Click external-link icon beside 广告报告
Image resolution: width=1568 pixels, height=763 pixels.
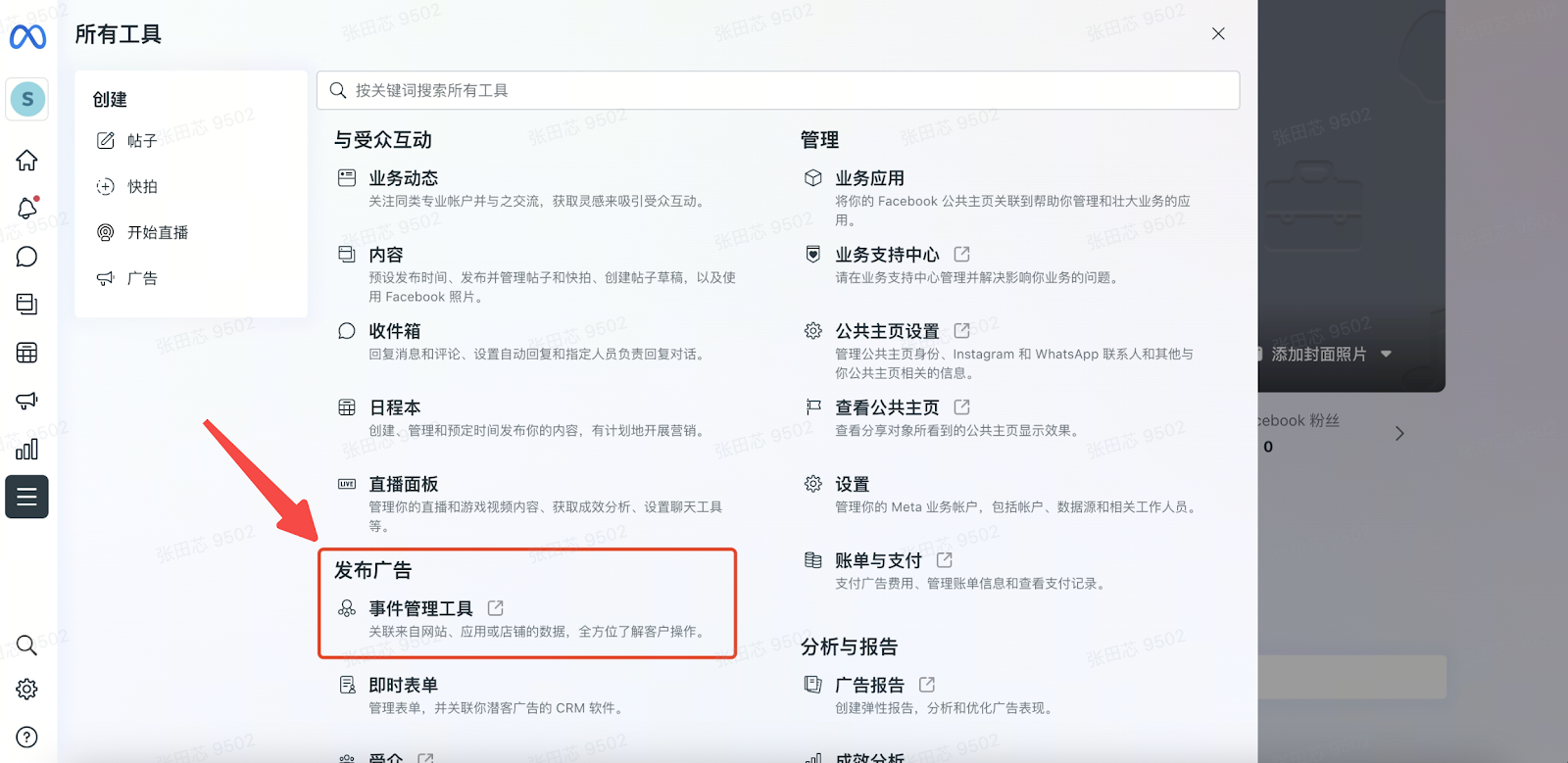pyautogui.click(x=927, y=685)
